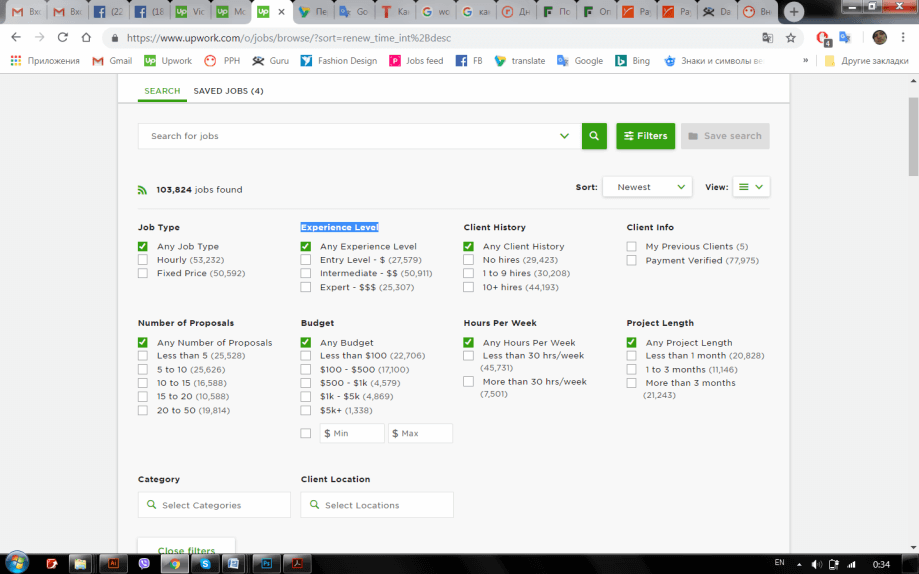Click the translate page icon in address bar
The image size is (919, 574).
(767, 38)
